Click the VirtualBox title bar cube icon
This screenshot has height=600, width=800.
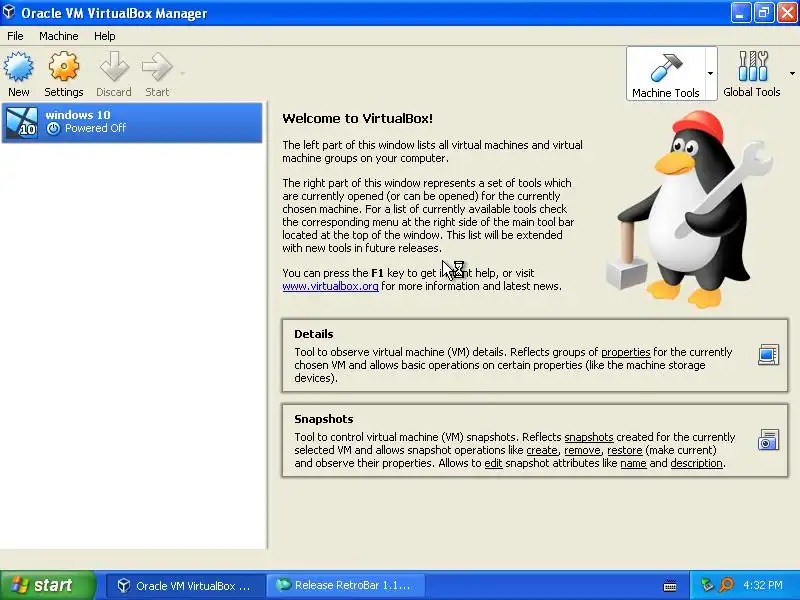point(9,12)
